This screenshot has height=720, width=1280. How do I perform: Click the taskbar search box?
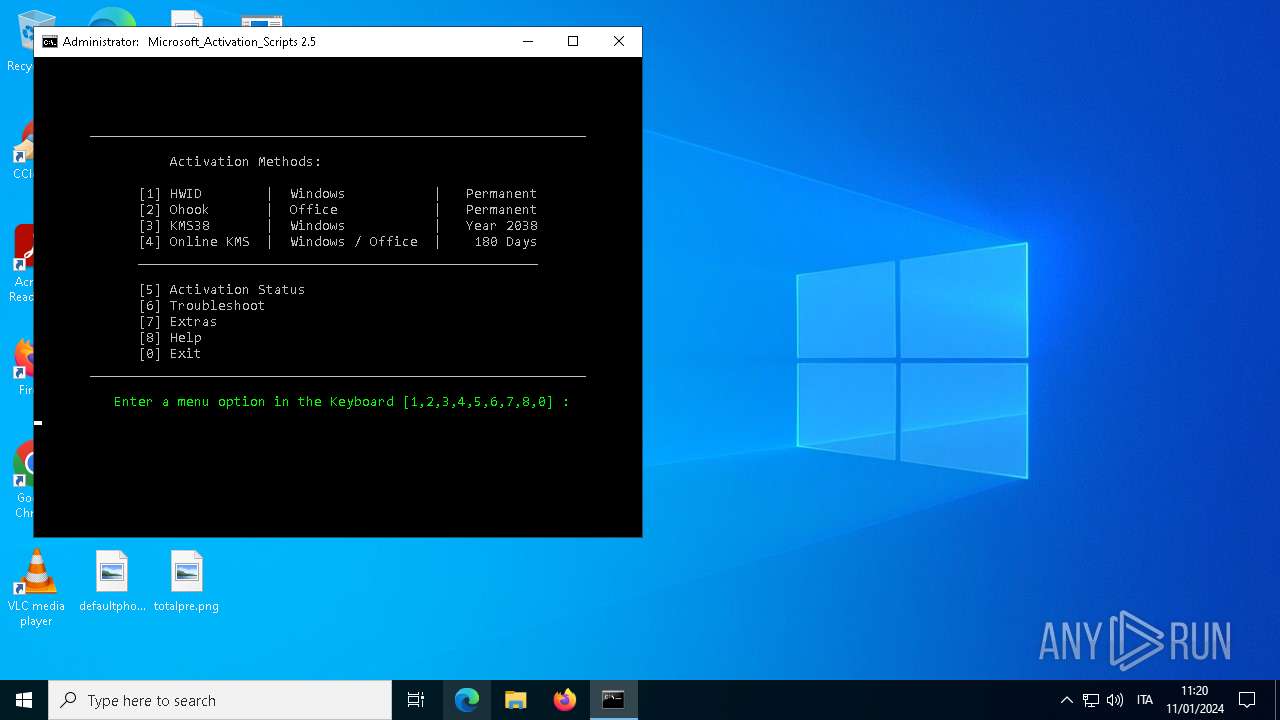click(x=220, y=700)
